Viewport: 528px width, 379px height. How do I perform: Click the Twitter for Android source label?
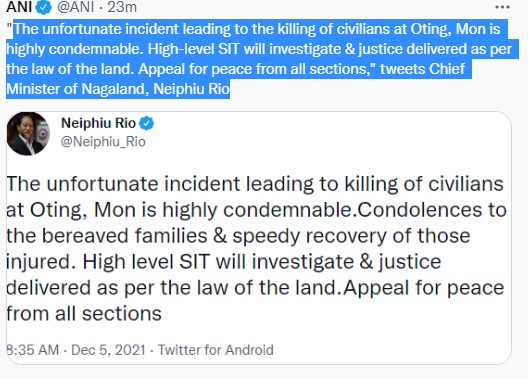coord(216,350)
